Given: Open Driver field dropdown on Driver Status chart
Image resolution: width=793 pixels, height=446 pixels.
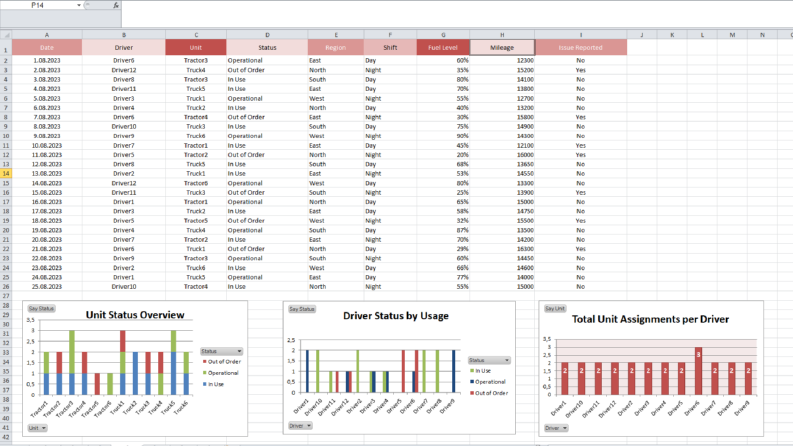Looking at the screenshot, I should pos(300,426).
